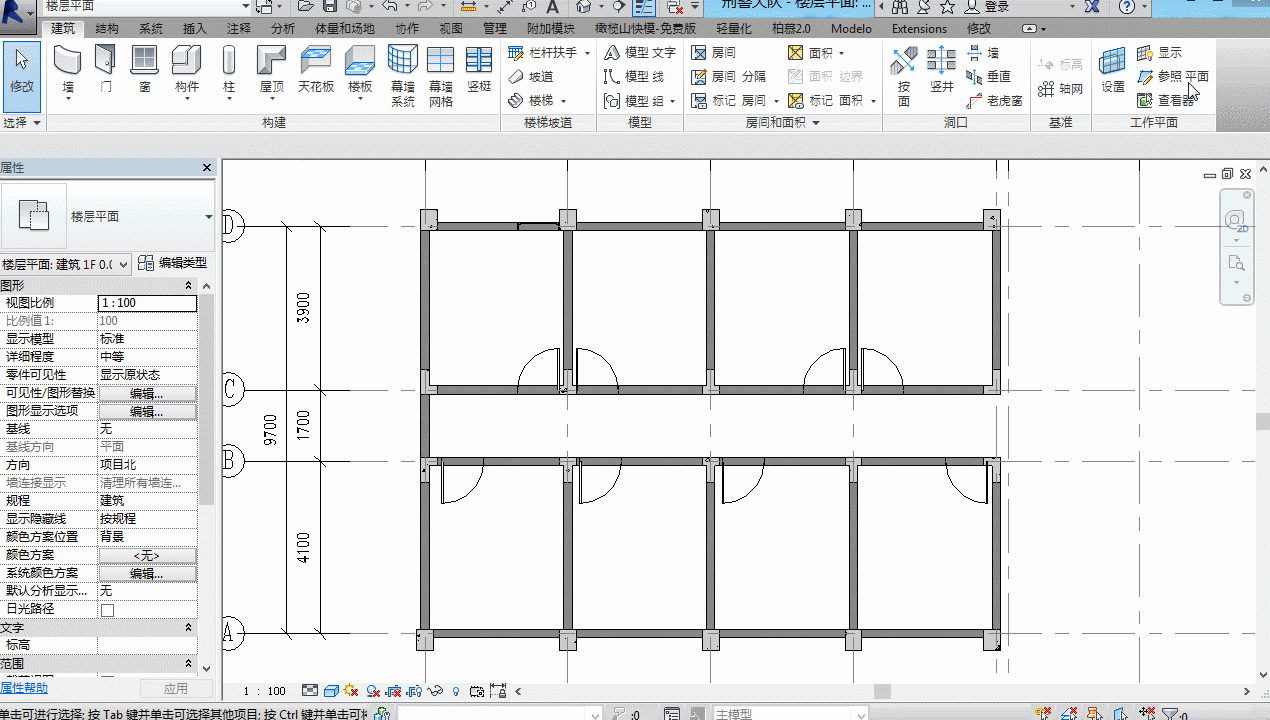Screen dimensions: 1270x720
Task: Pick the 柱 column tool
Action: 229,70
